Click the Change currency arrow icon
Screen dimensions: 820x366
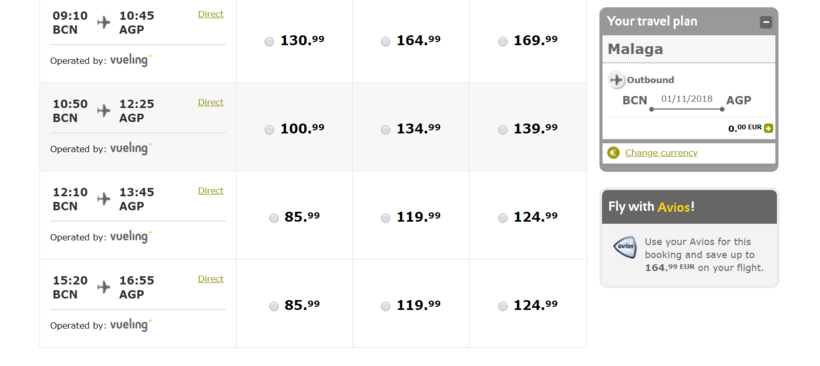pyautogui.click(x=613, y=153)
